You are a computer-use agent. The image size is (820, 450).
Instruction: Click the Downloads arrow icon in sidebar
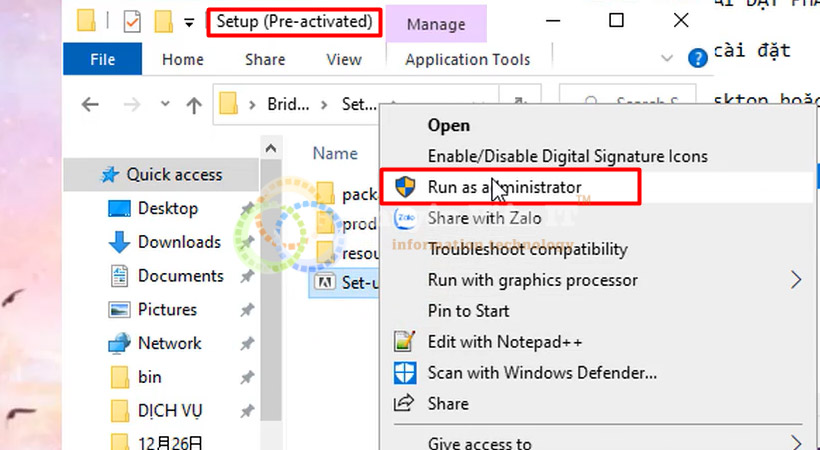120,242
